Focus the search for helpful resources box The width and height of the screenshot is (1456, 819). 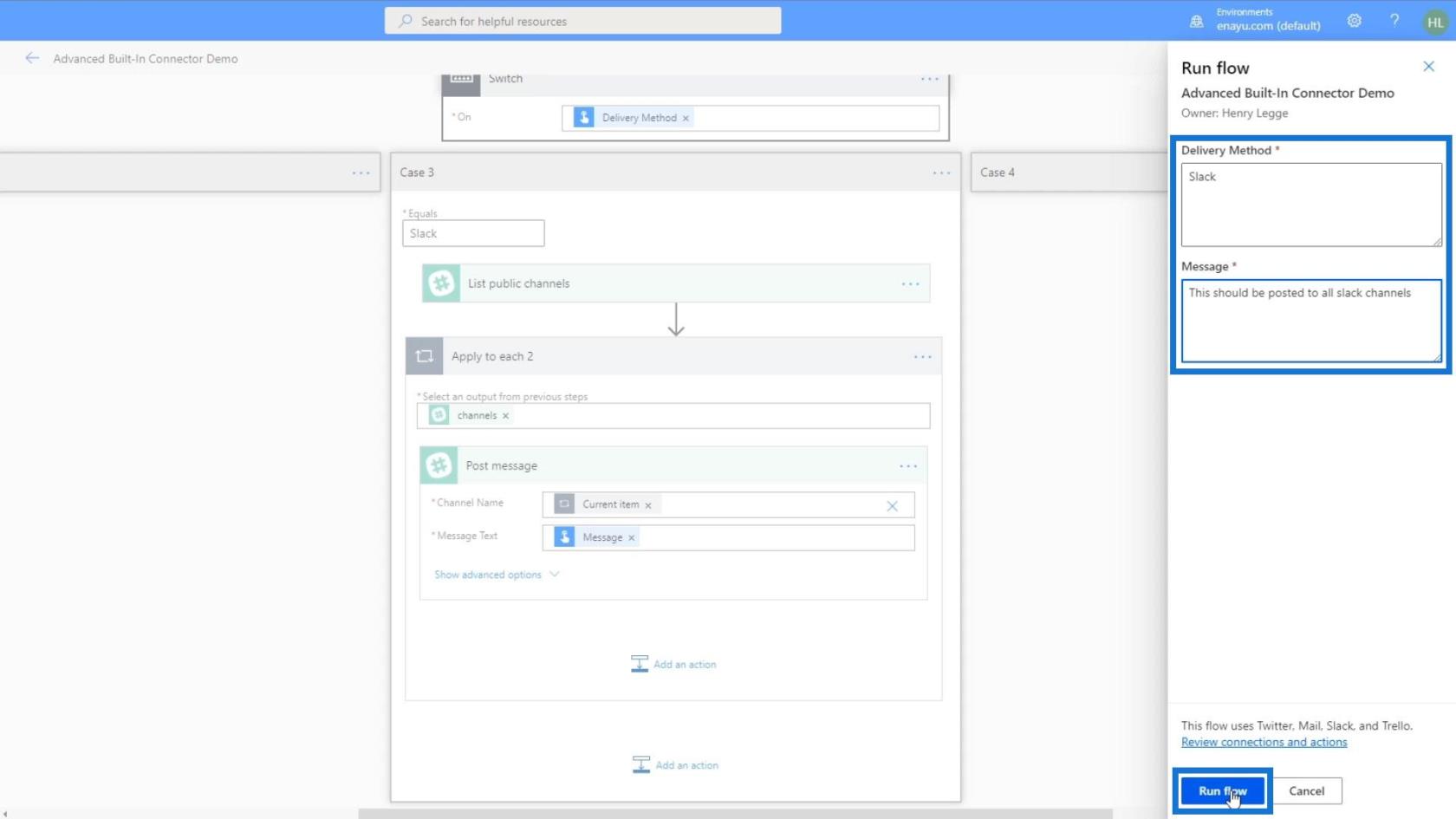pyautogui.click(x=582, y=21)
